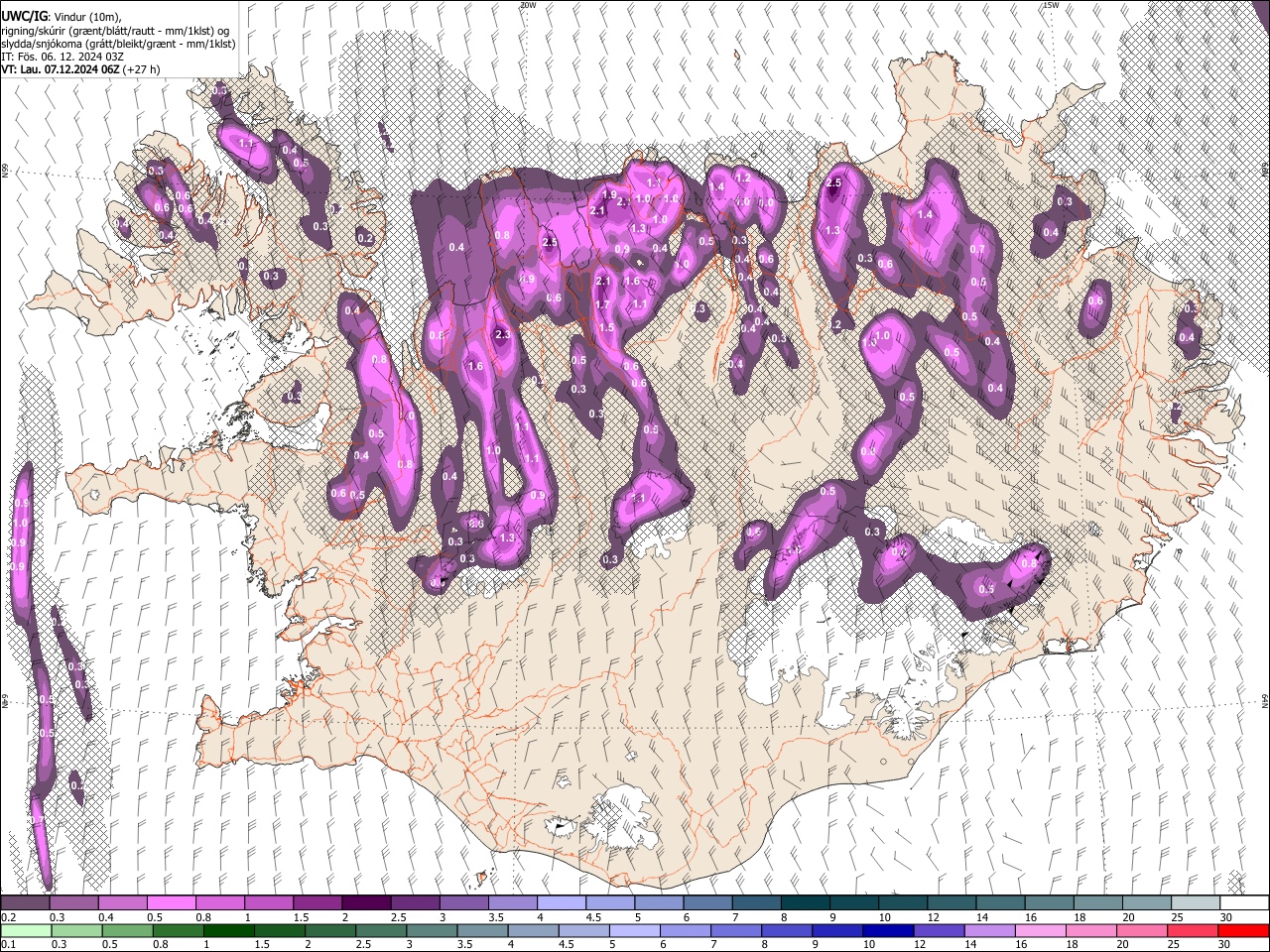
Task: Click the '25' label on the snow scale
Action: pyautogui.click(x=1178, y=917)
